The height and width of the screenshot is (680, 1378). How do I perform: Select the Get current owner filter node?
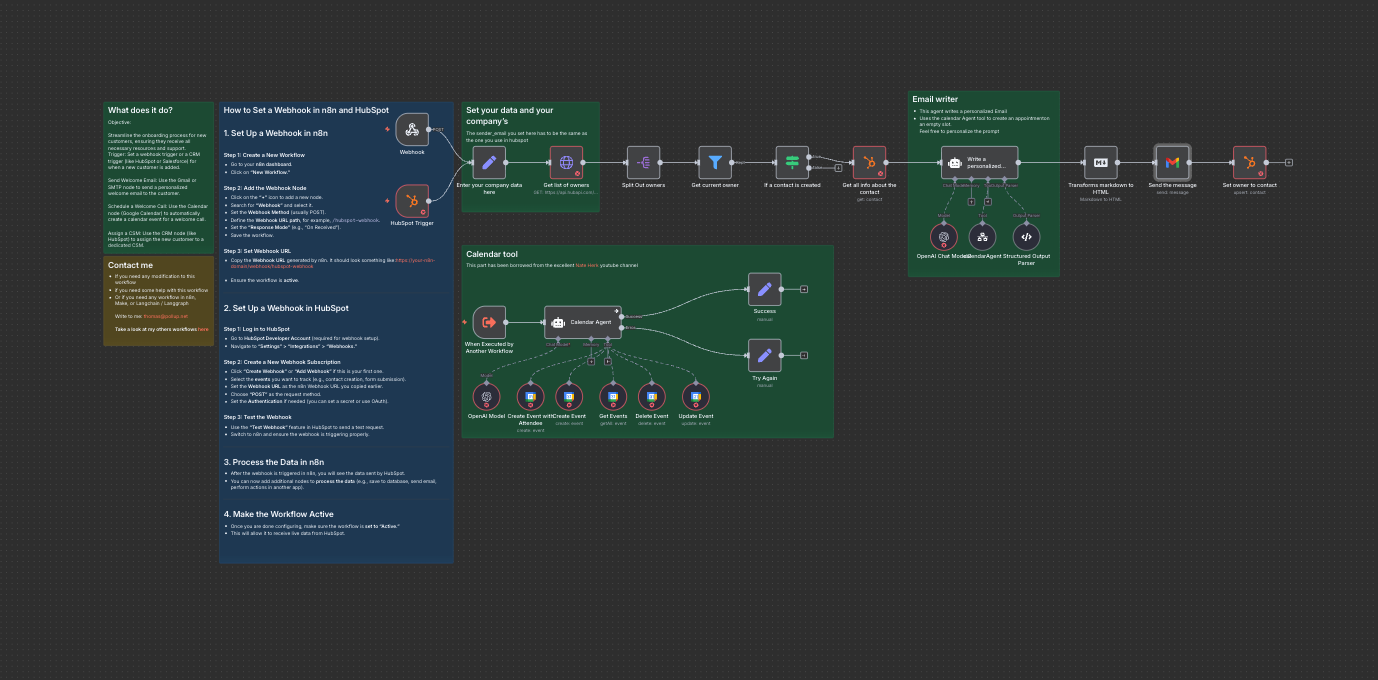pos(715,162)
